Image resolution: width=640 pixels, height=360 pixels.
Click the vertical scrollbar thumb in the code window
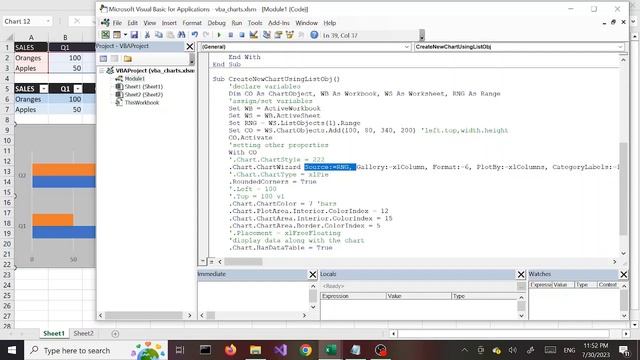[x=623, y=189]
